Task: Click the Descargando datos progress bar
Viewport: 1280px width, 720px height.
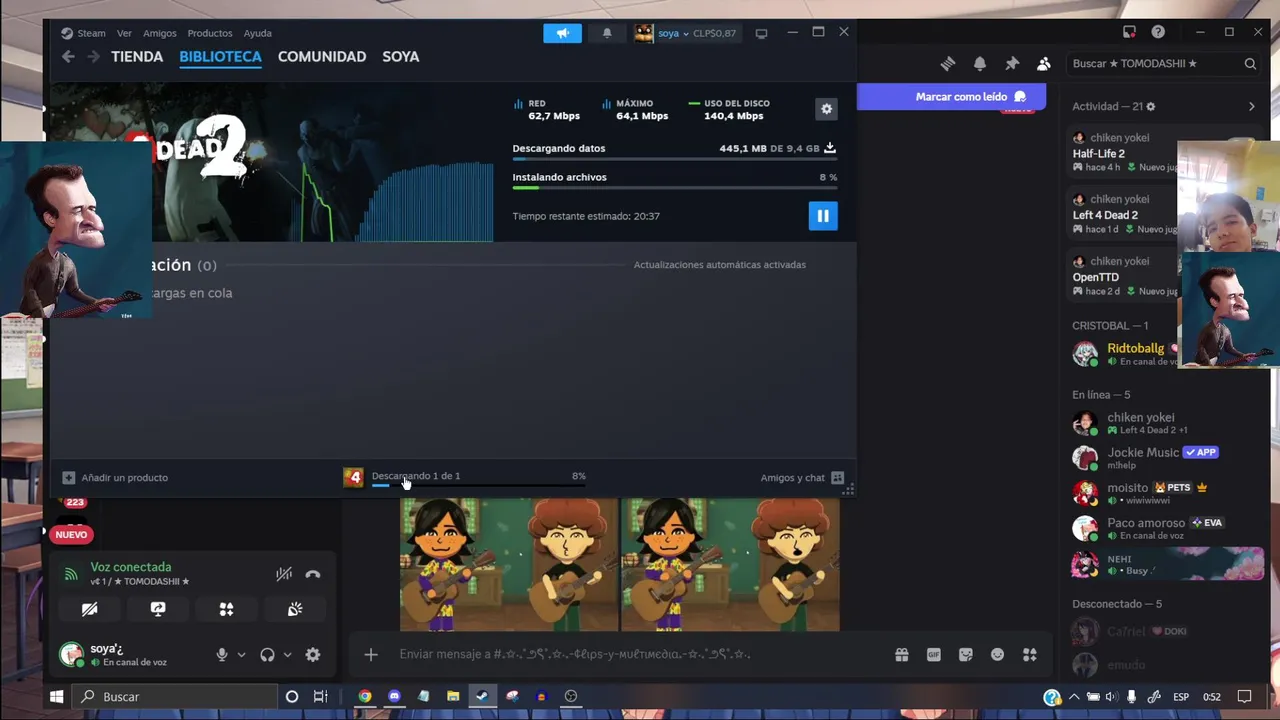Action: tap(675, 159)
